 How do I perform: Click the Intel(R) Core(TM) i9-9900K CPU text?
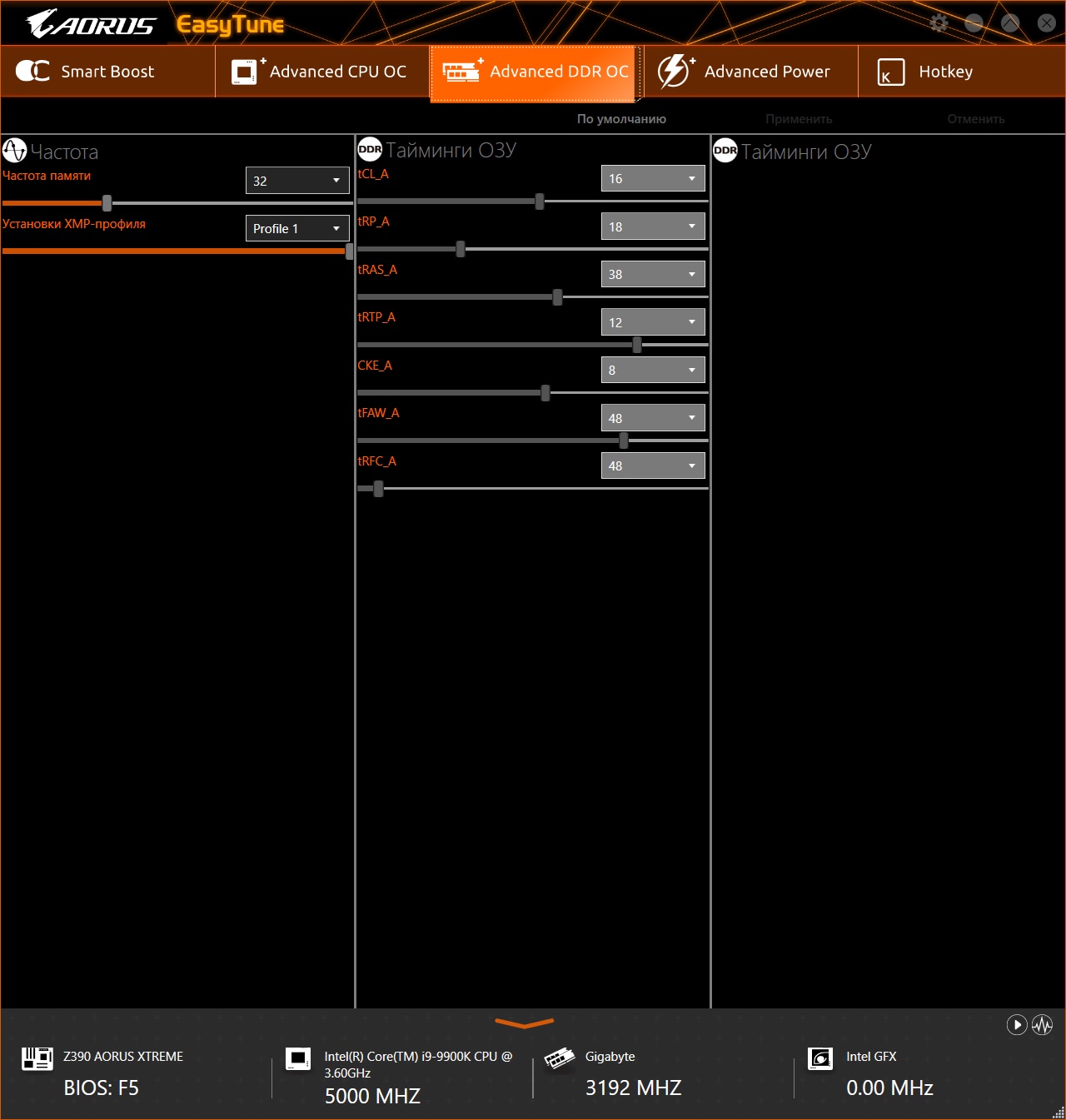[x=419, y=1064]
